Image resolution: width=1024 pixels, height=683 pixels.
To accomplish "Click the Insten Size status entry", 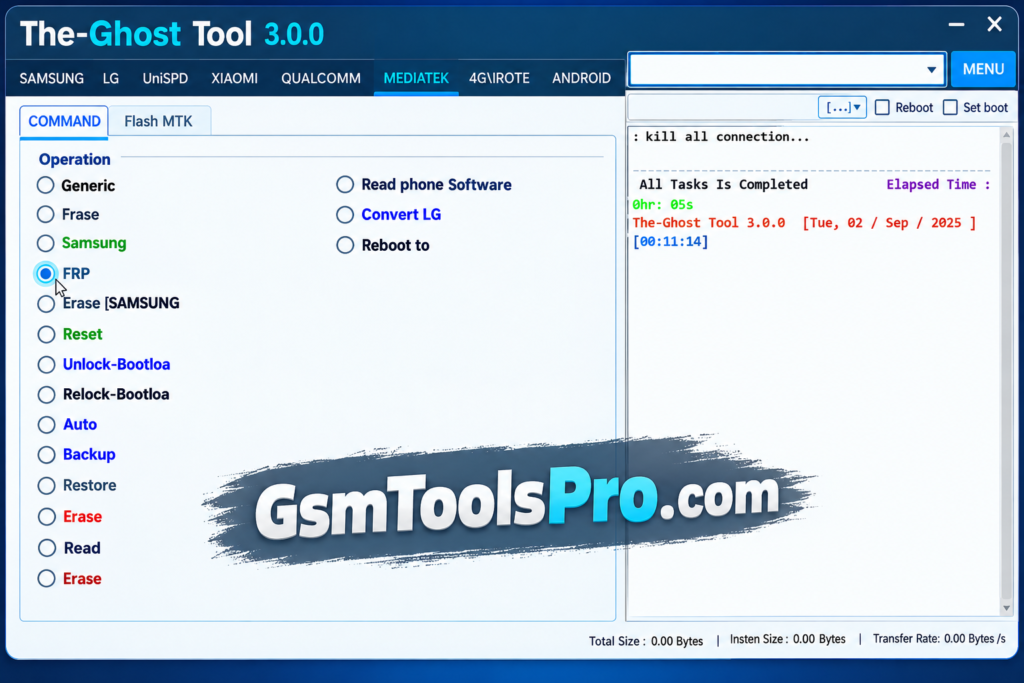I will click(788, 639).
